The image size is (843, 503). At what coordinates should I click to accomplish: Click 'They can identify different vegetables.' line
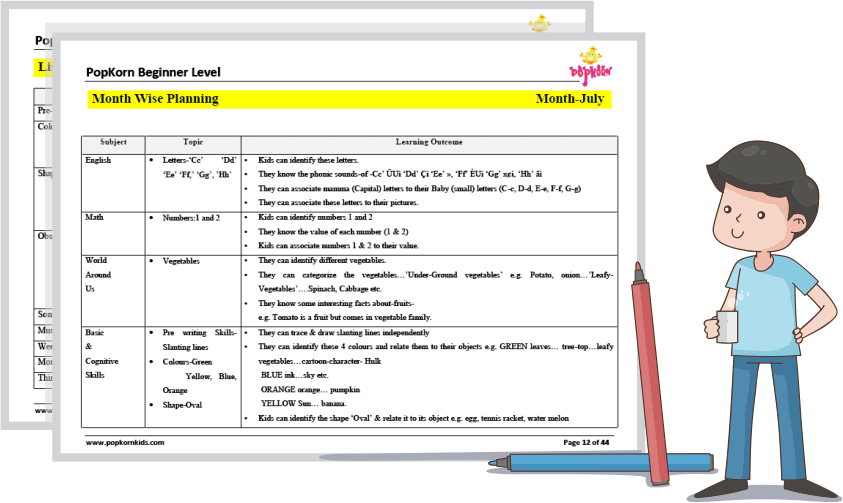(x=322, y=260)
